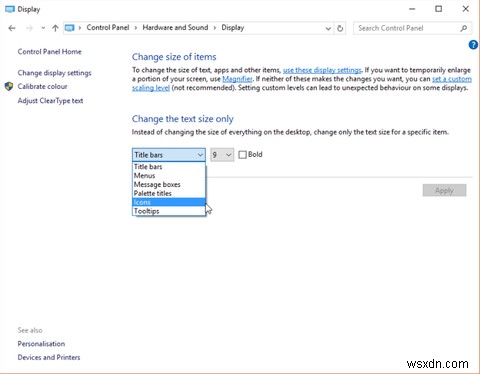Click the Forward arrow navigation icon
This screenshot has width=480, height=374.
coord(29,28)
